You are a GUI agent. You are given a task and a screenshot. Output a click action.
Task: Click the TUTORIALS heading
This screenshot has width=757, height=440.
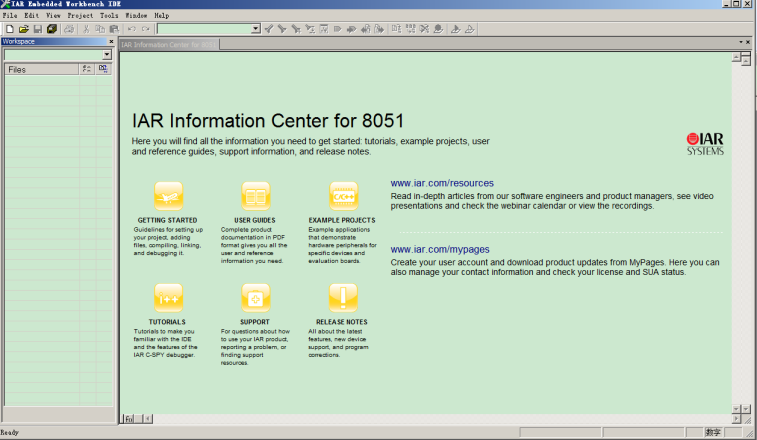[167, 322]
